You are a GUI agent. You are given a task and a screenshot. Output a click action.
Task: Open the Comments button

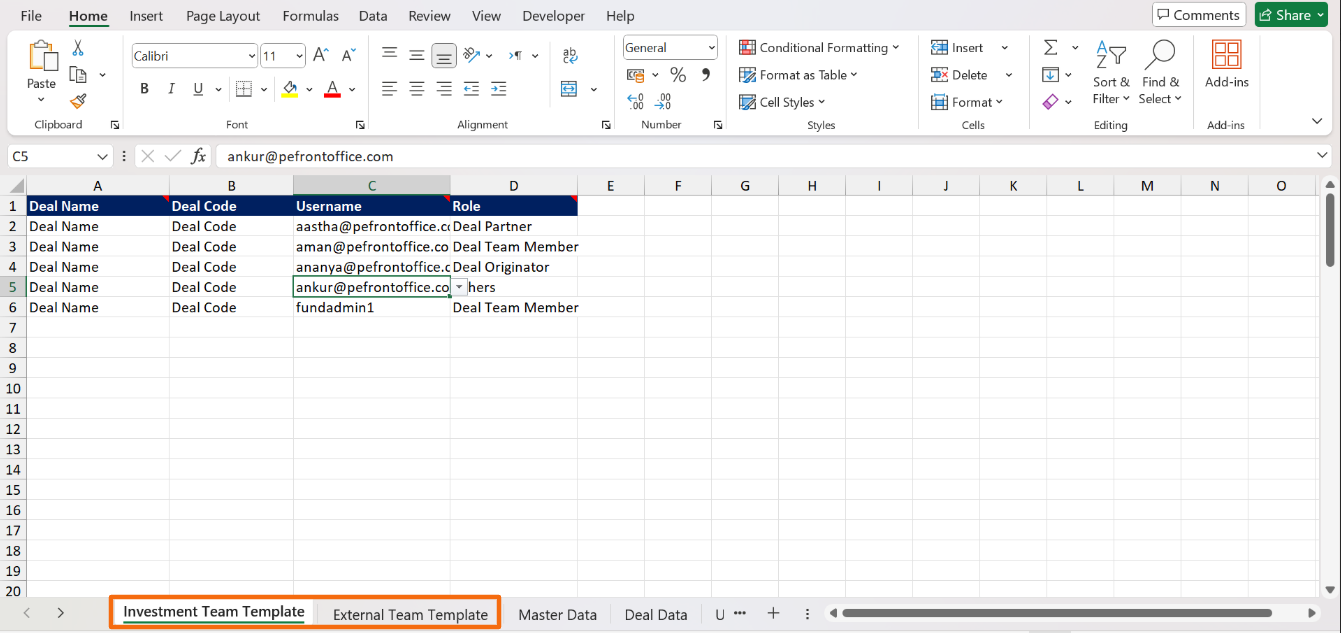[1198, 15]
